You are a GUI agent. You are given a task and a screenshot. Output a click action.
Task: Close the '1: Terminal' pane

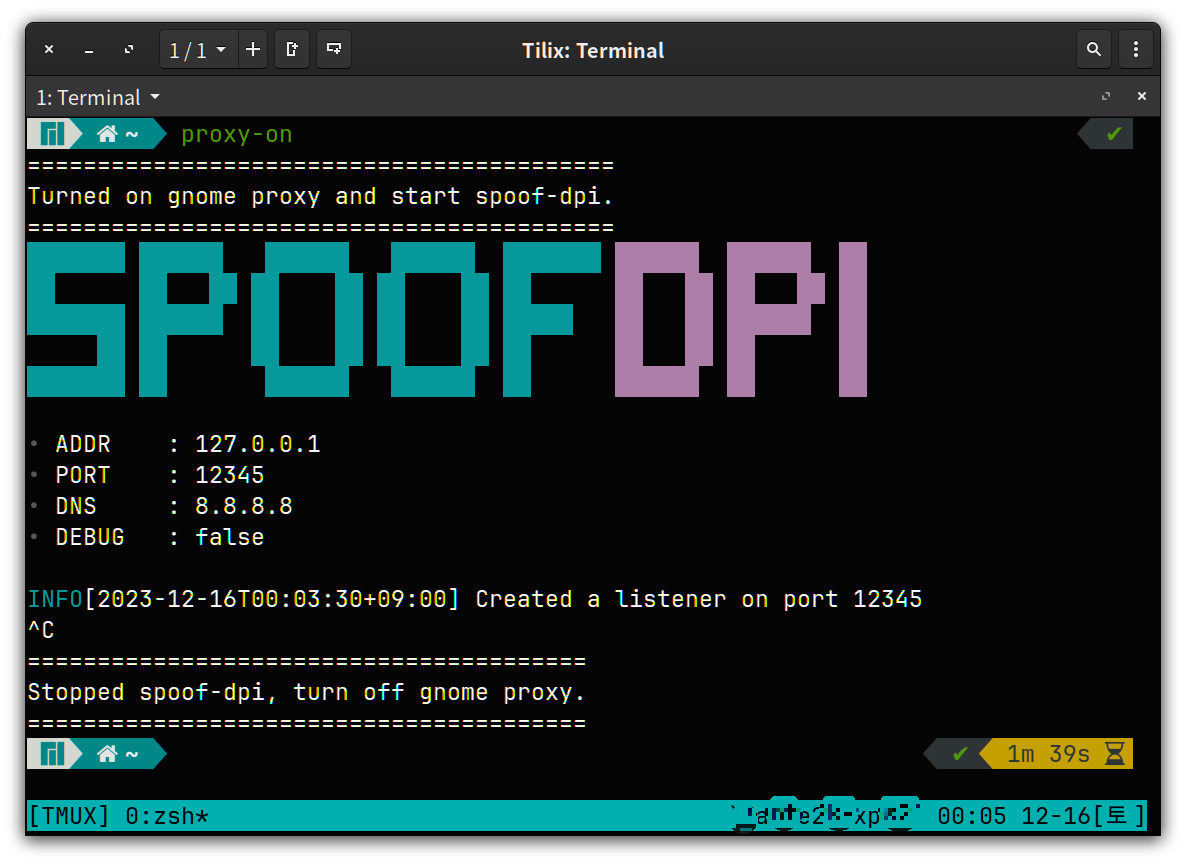[1141, 96]
